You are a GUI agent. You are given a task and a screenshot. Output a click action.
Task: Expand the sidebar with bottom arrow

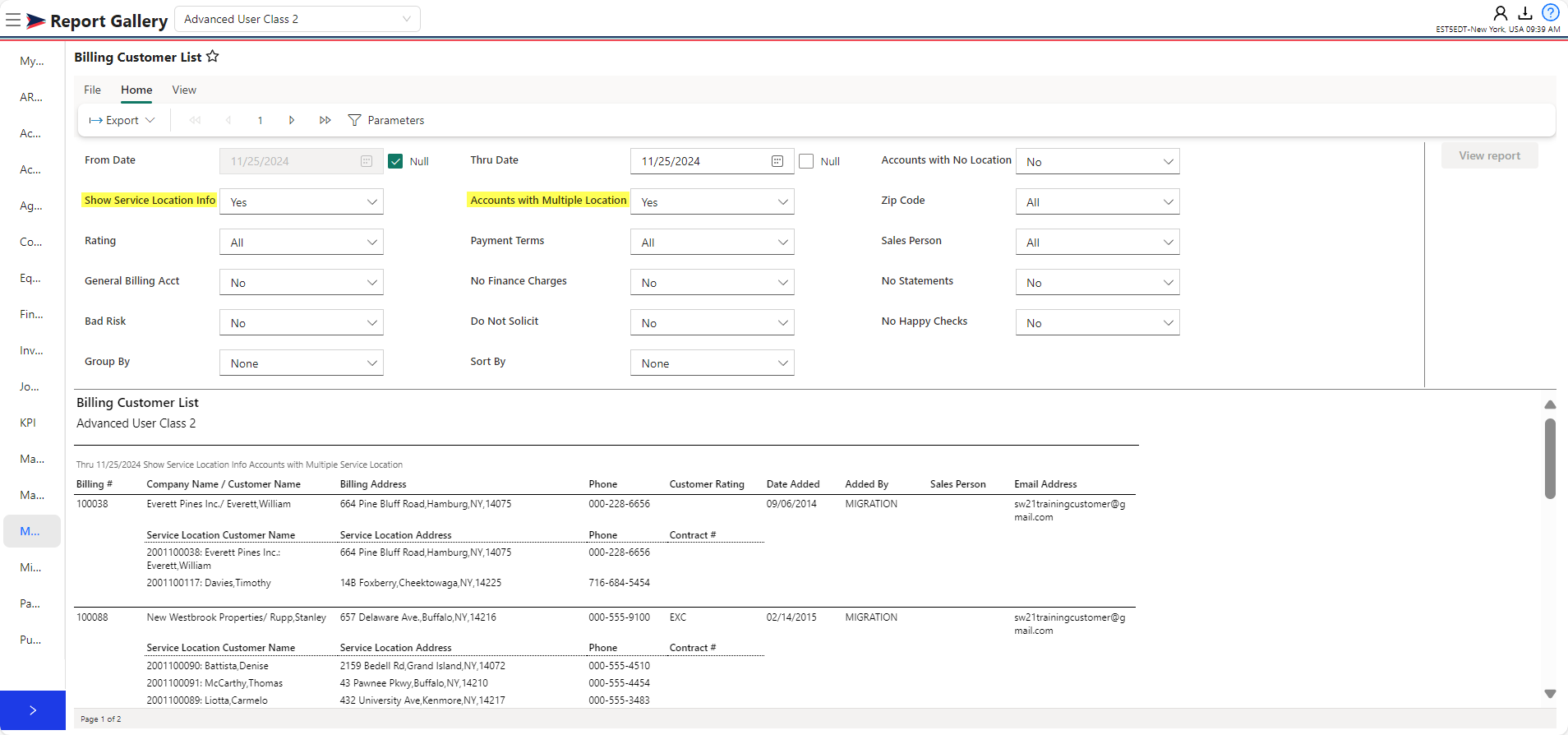(33, 710)
